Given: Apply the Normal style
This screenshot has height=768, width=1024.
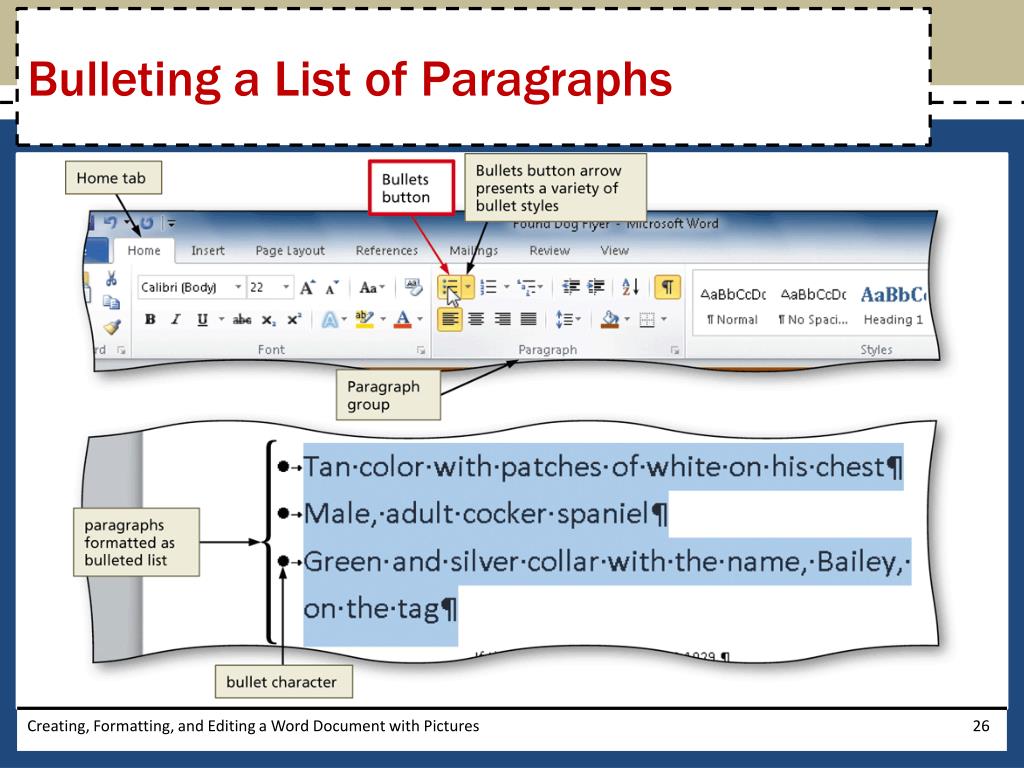Looking at the screenshot, I should click(732, 305).
